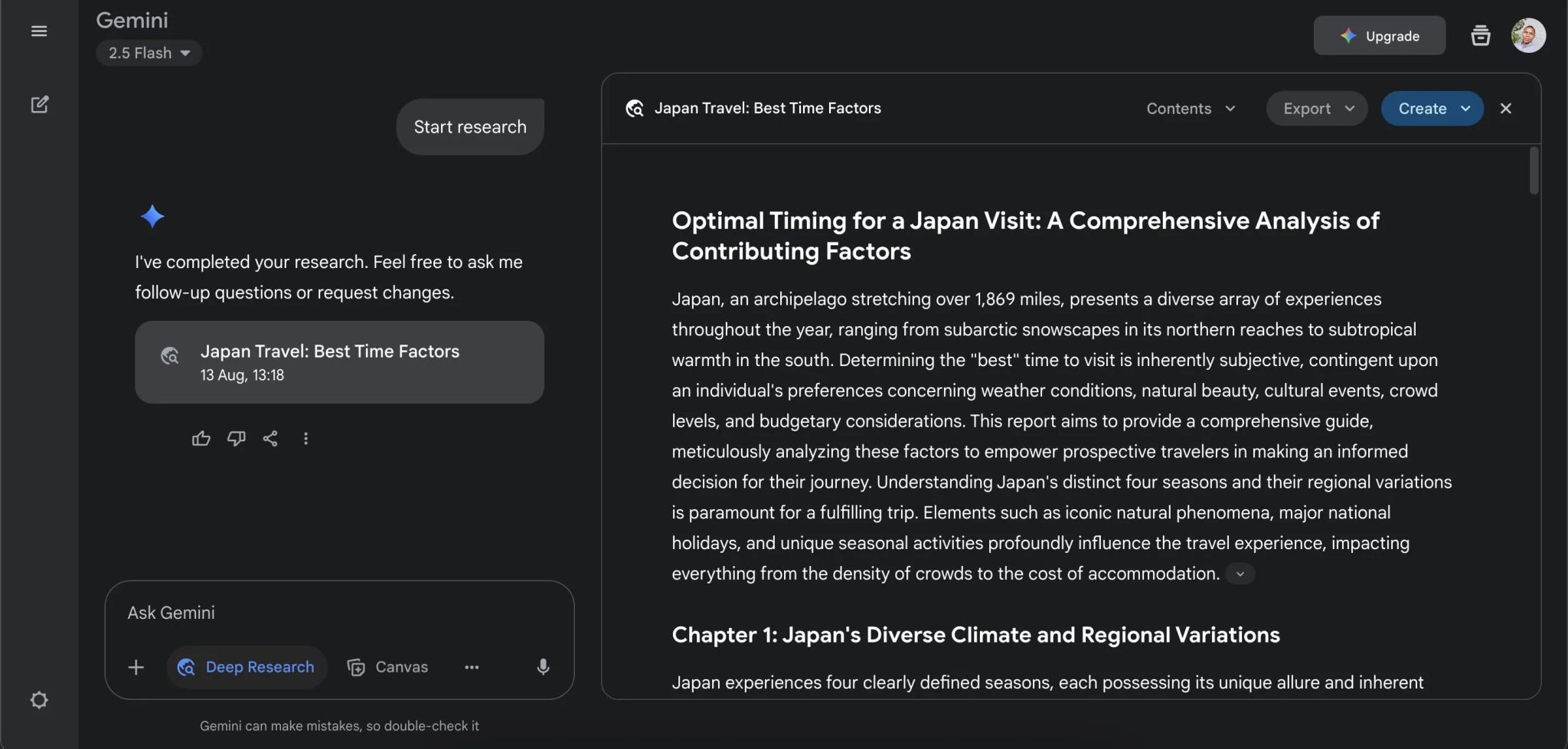1568x749 pixels.
Task: Click the thumbs down feedback icon
Action: [237, 439]
